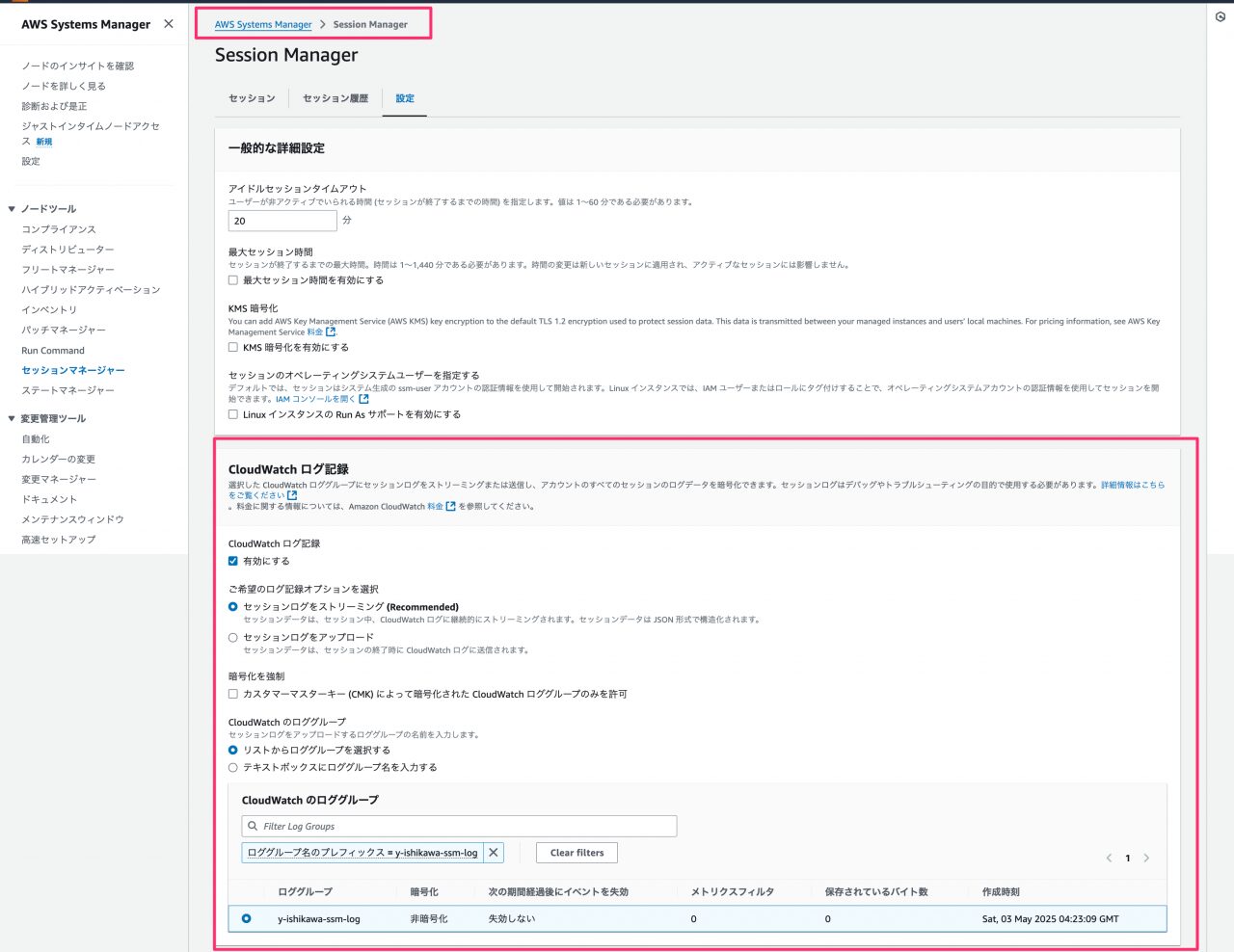Open ハイブリッドアクティベーション in sidebar
1234x952 pixels.
pyautogui.click(x=91, y=291)
